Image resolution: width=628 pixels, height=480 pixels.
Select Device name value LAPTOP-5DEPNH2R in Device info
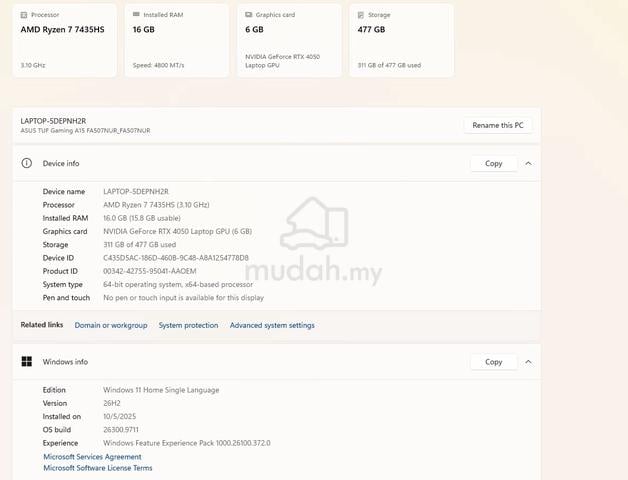point(136,192)
